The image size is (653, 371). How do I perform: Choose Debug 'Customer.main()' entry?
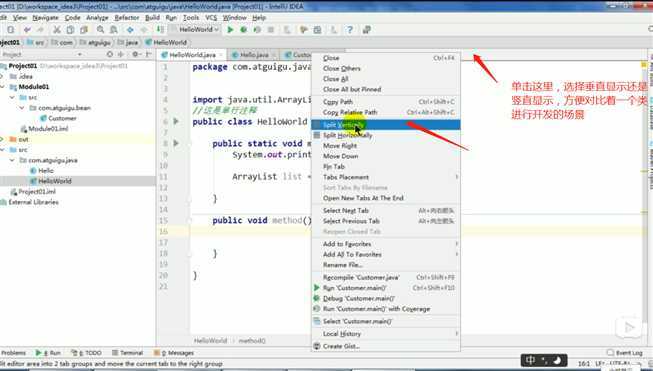point(386,298)
